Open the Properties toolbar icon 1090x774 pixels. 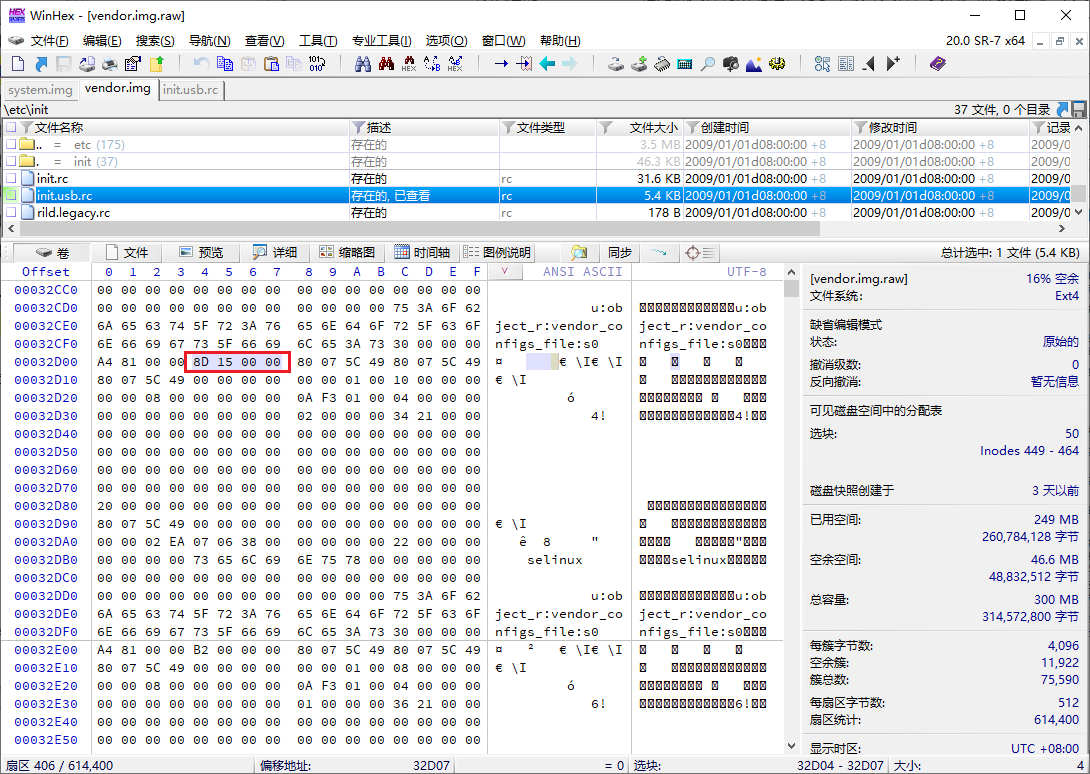(133, 64)
